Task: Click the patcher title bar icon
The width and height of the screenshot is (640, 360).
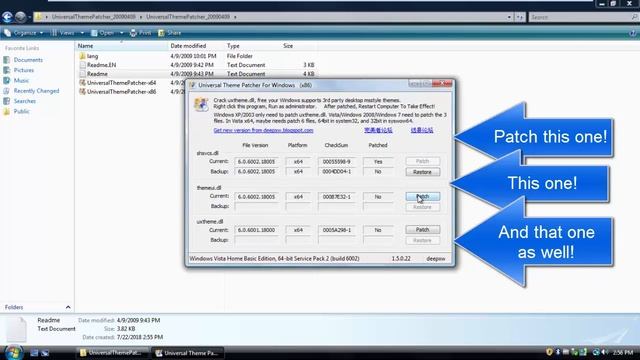Action: pos(193,85)
